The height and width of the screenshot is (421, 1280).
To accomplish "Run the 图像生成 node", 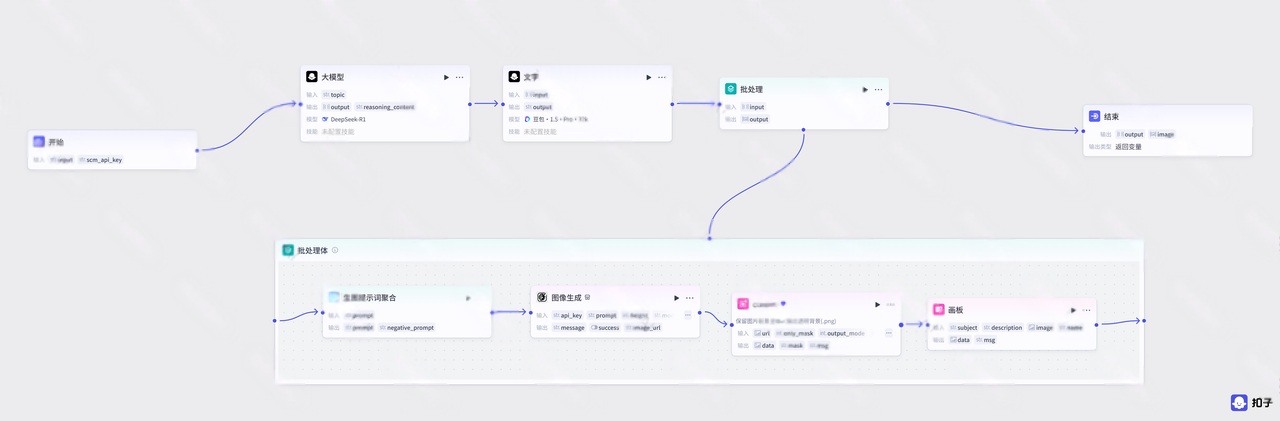I will coord(676,297).
